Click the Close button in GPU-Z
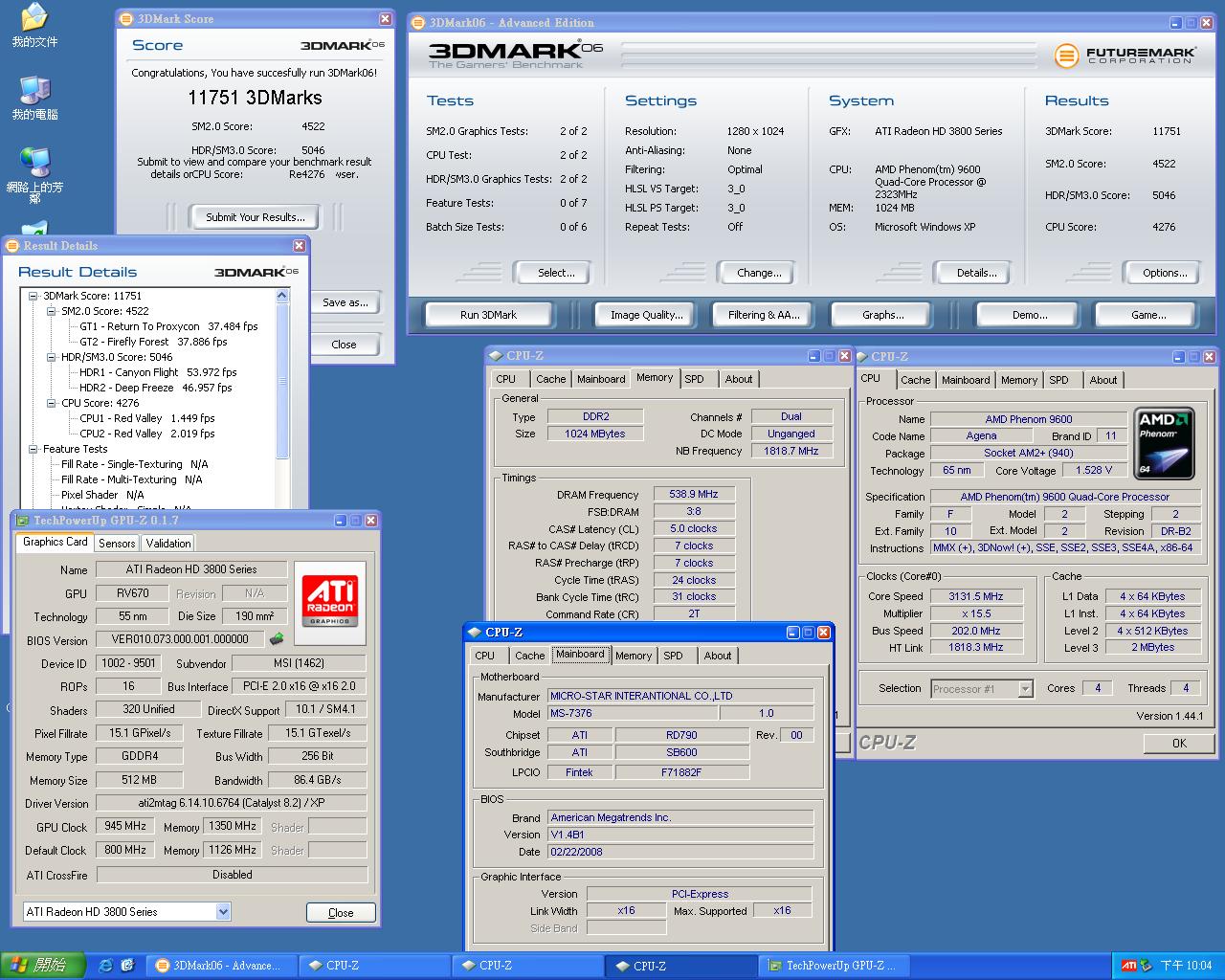The image size is (1225, 980). click(341, 913)
